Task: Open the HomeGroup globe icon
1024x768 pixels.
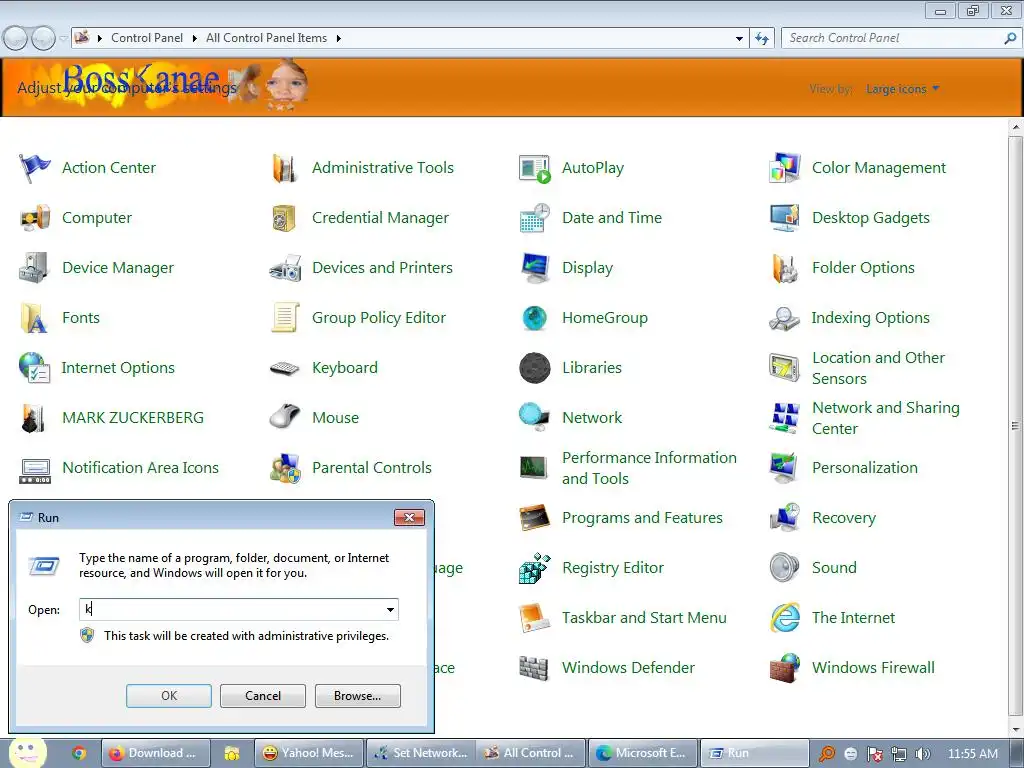Action: pos(534,318)
